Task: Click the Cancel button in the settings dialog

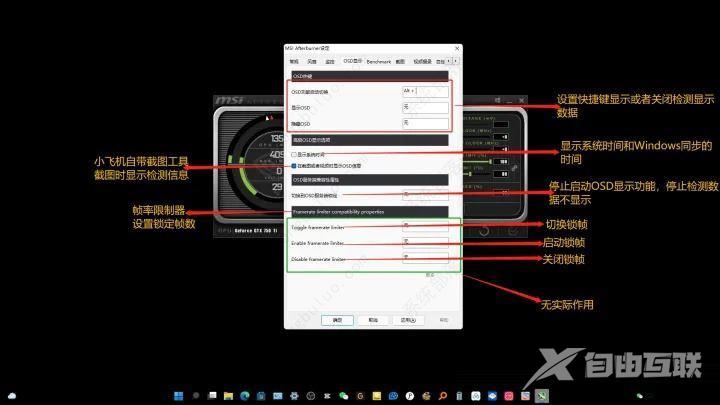Action: [373, 320]
